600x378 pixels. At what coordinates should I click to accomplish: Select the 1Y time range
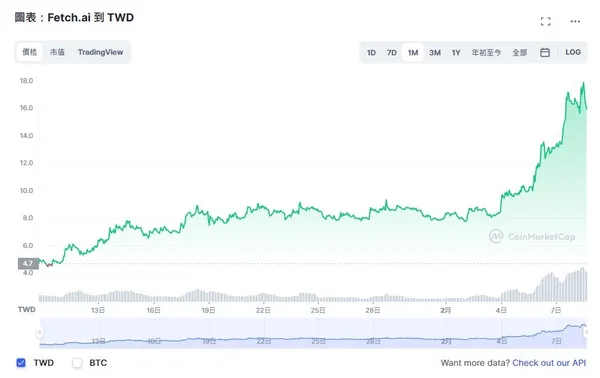coord(456,52)
